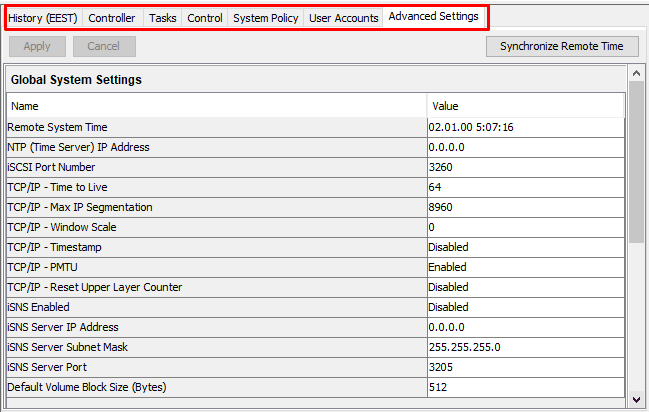
Task: Select the iSCSI Port Number value 3260
Action: [x=524, y=167]
